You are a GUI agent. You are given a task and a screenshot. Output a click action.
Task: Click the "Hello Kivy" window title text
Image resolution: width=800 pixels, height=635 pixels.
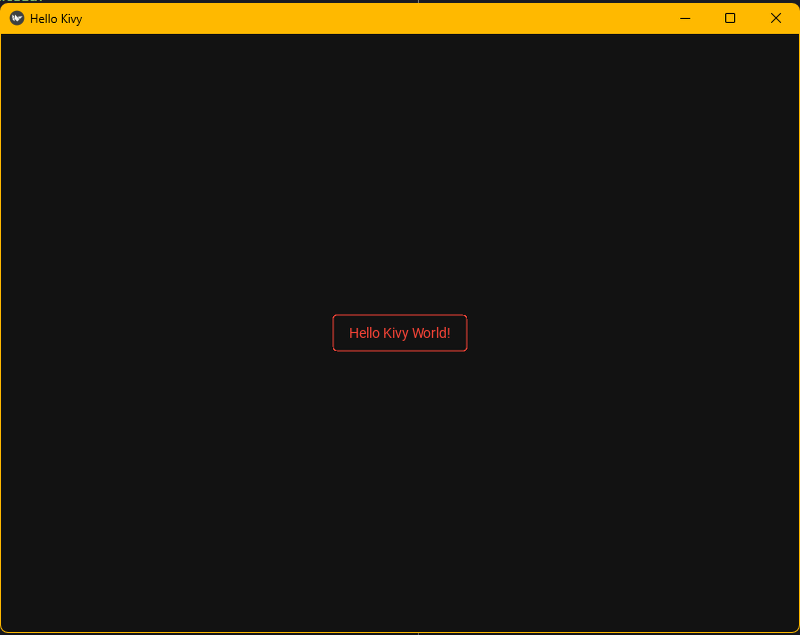coord(56,19)
